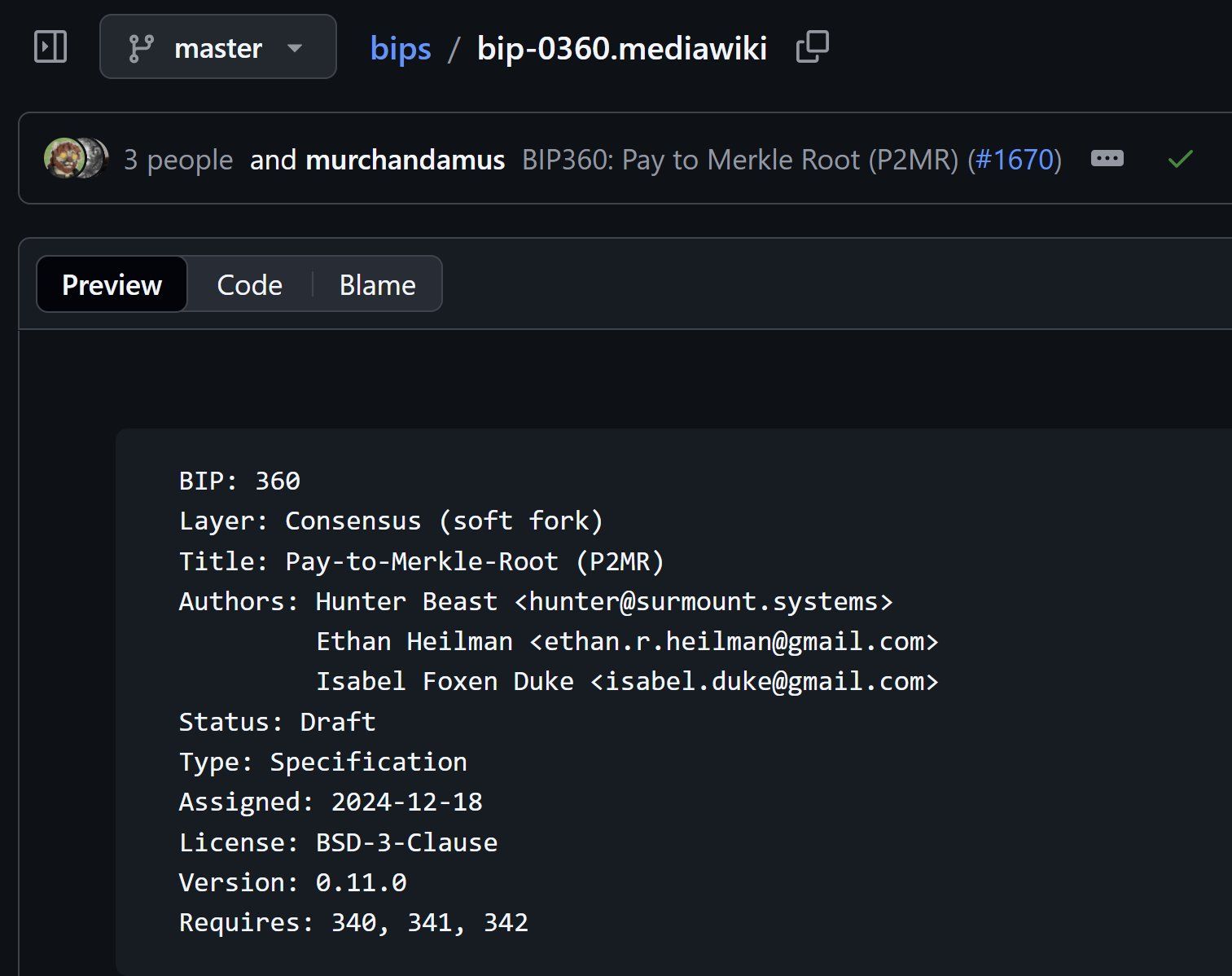View the green check status icon

coord(1180,159)
